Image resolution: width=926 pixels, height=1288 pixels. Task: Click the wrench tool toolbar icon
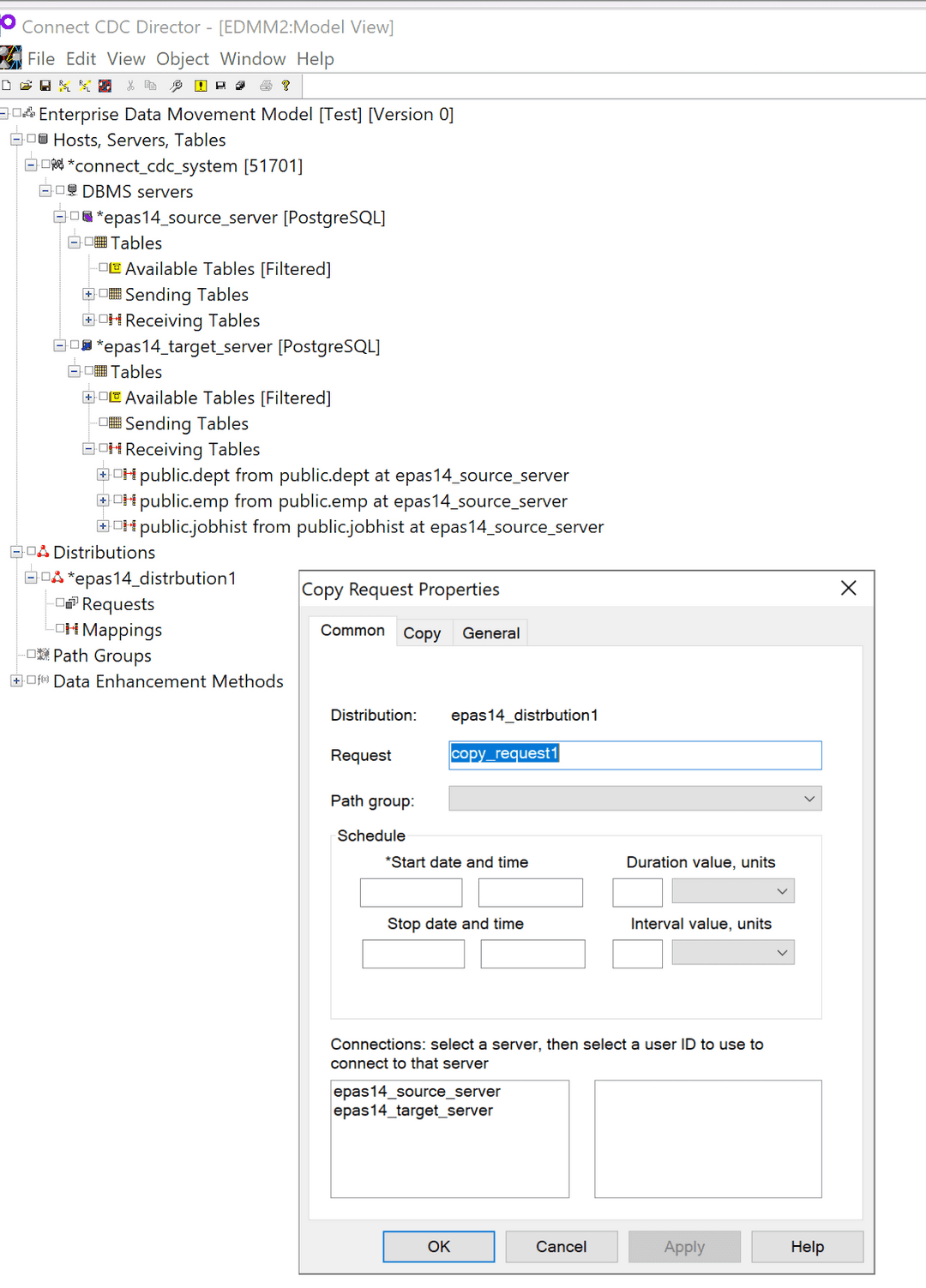tap(176, 86)
